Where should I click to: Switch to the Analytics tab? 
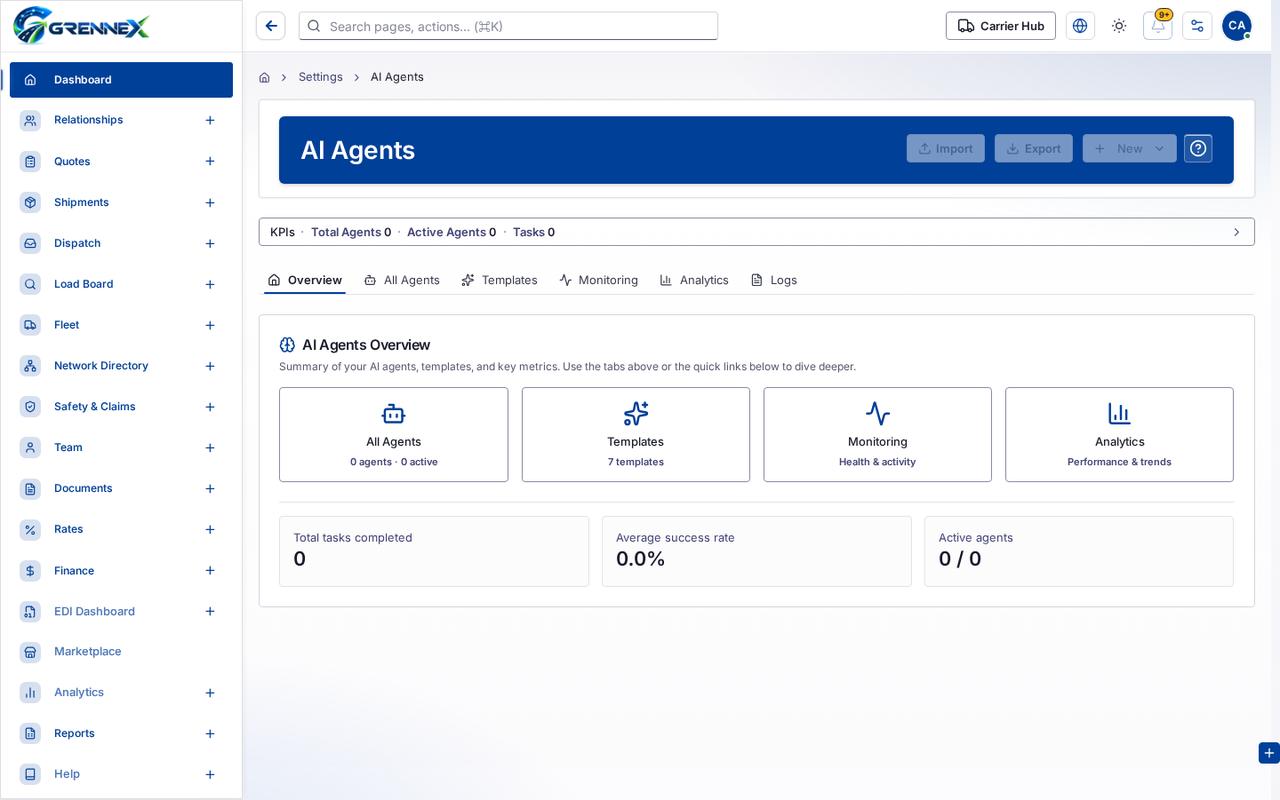pos(694,280)
